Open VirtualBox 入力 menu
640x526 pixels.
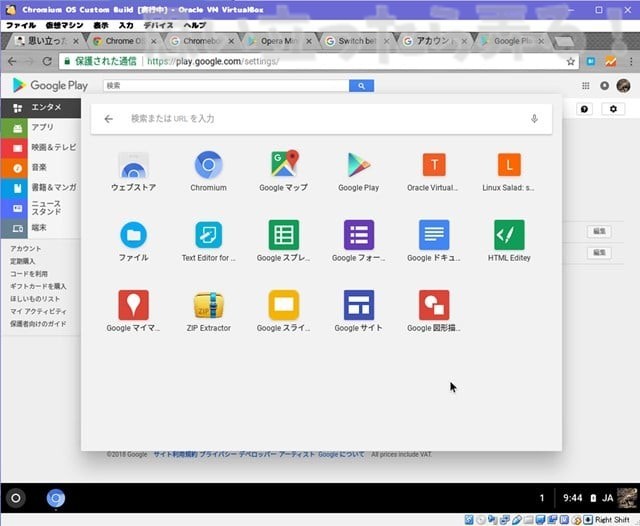126,25
